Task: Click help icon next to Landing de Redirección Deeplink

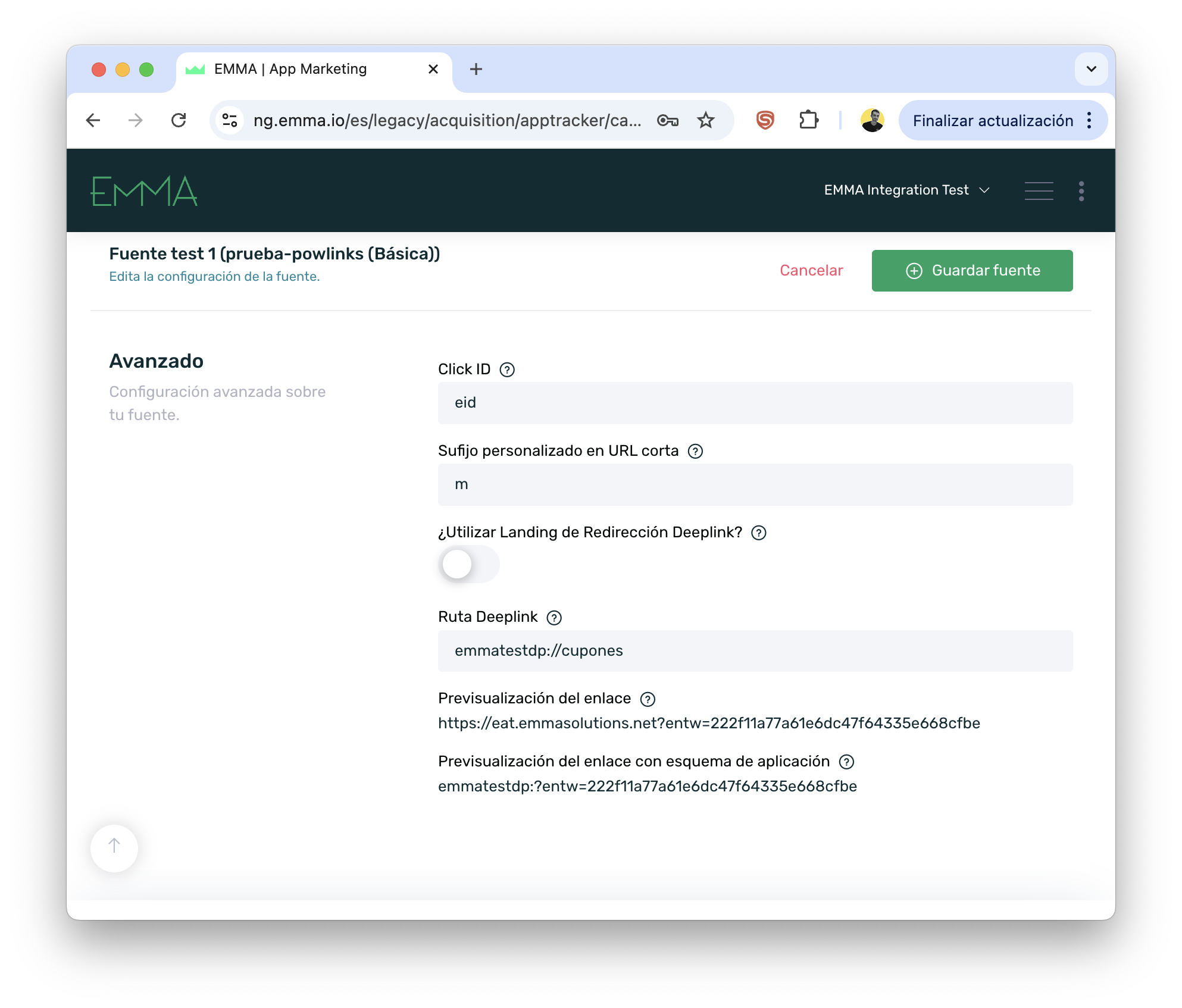Action: point(759,533)
